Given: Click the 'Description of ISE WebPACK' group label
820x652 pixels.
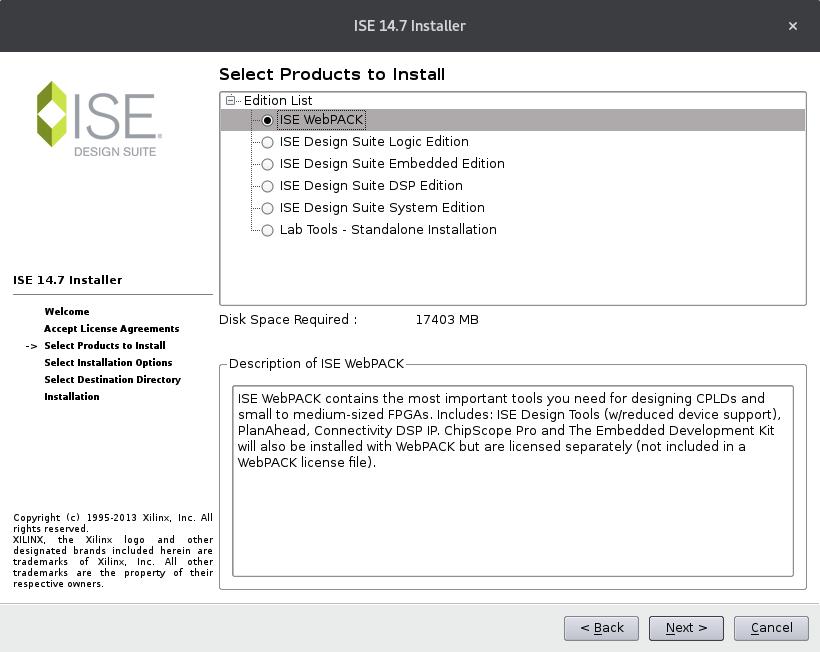Looking at the screenshot, I should [316, 363].
